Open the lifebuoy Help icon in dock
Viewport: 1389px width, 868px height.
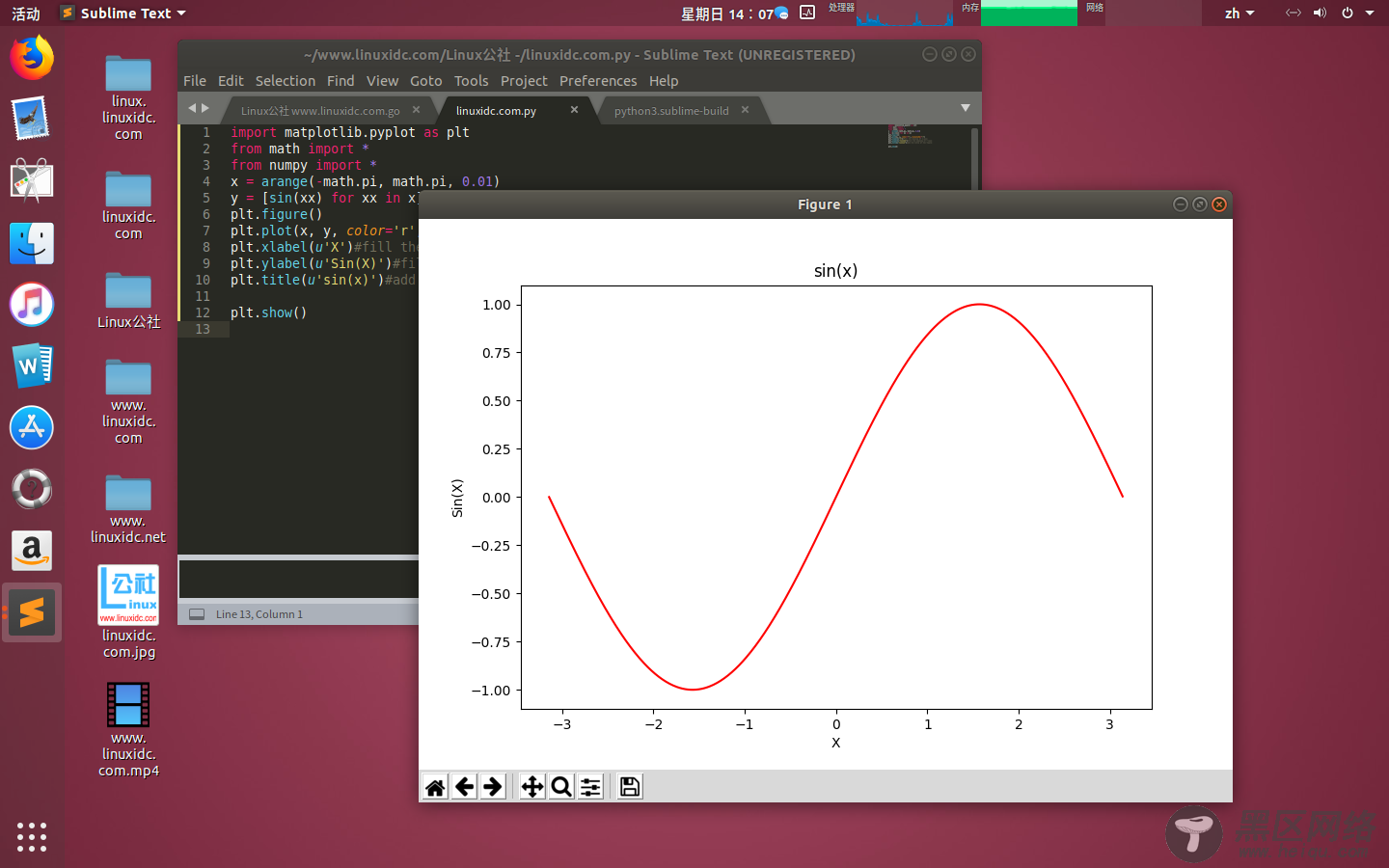(x=32, y=489)
